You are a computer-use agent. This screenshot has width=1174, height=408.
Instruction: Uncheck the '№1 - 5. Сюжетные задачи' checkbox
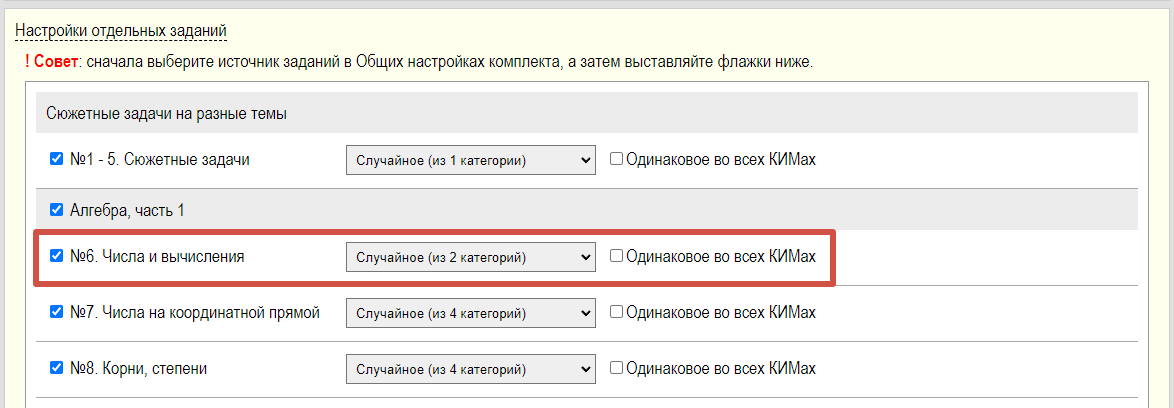point(57,159)
